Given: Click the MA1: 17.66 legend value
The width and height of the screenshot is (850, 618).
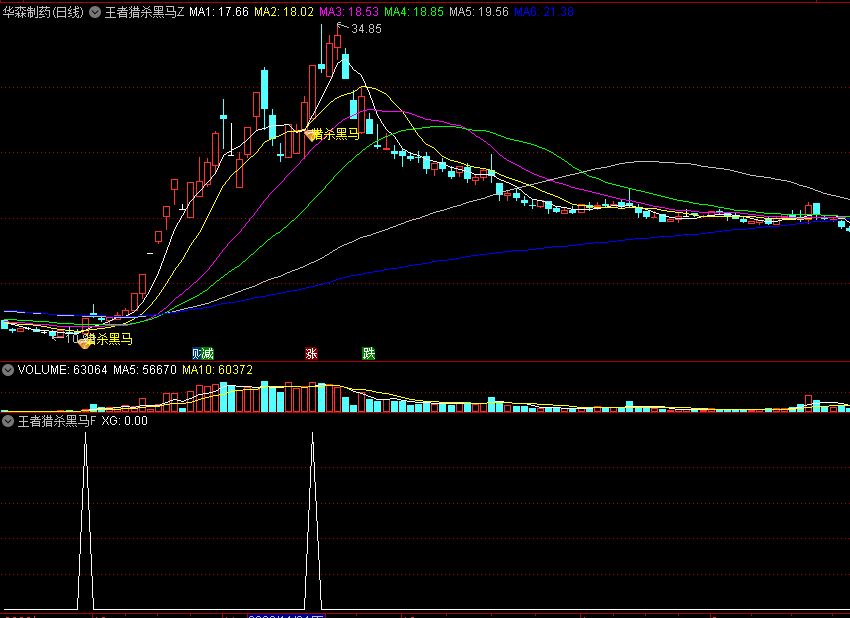Looking at the screenshot, I should pos(219,12).
